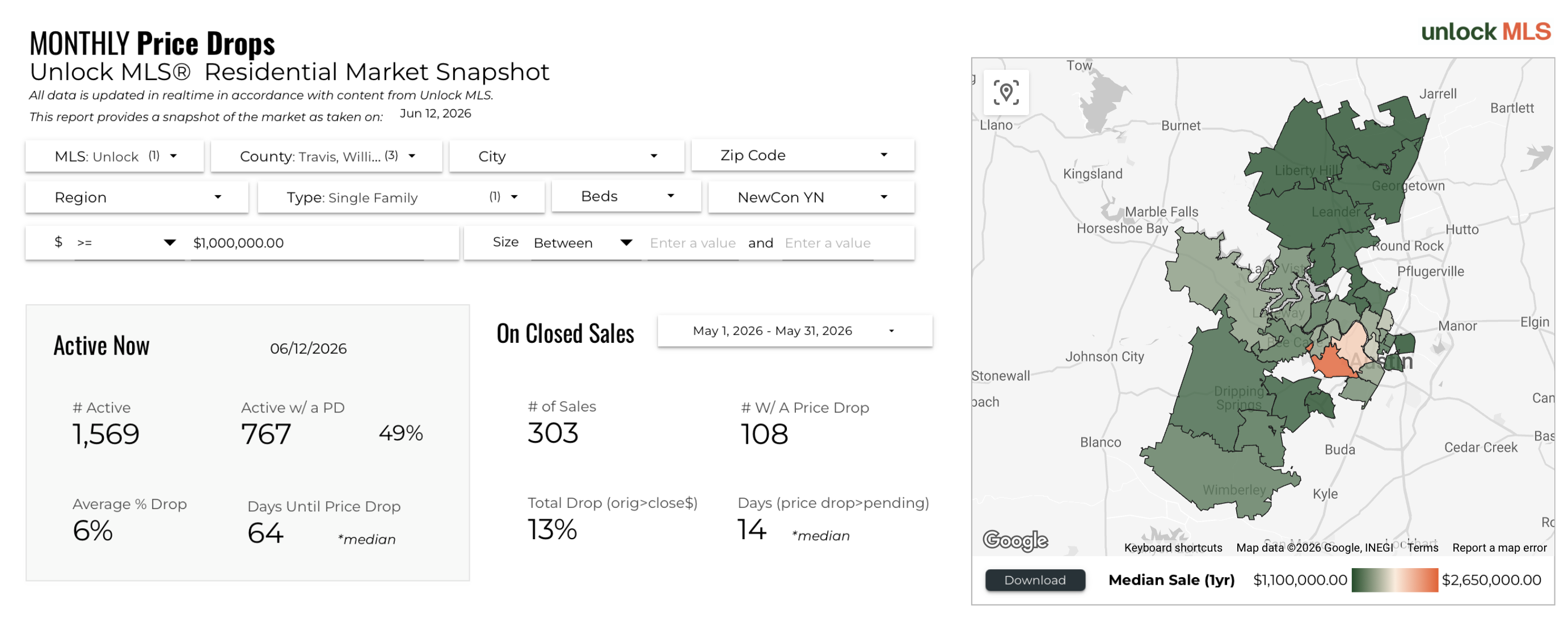
Task: Open the Region filter dropdown
Action: tap(137, 197)
